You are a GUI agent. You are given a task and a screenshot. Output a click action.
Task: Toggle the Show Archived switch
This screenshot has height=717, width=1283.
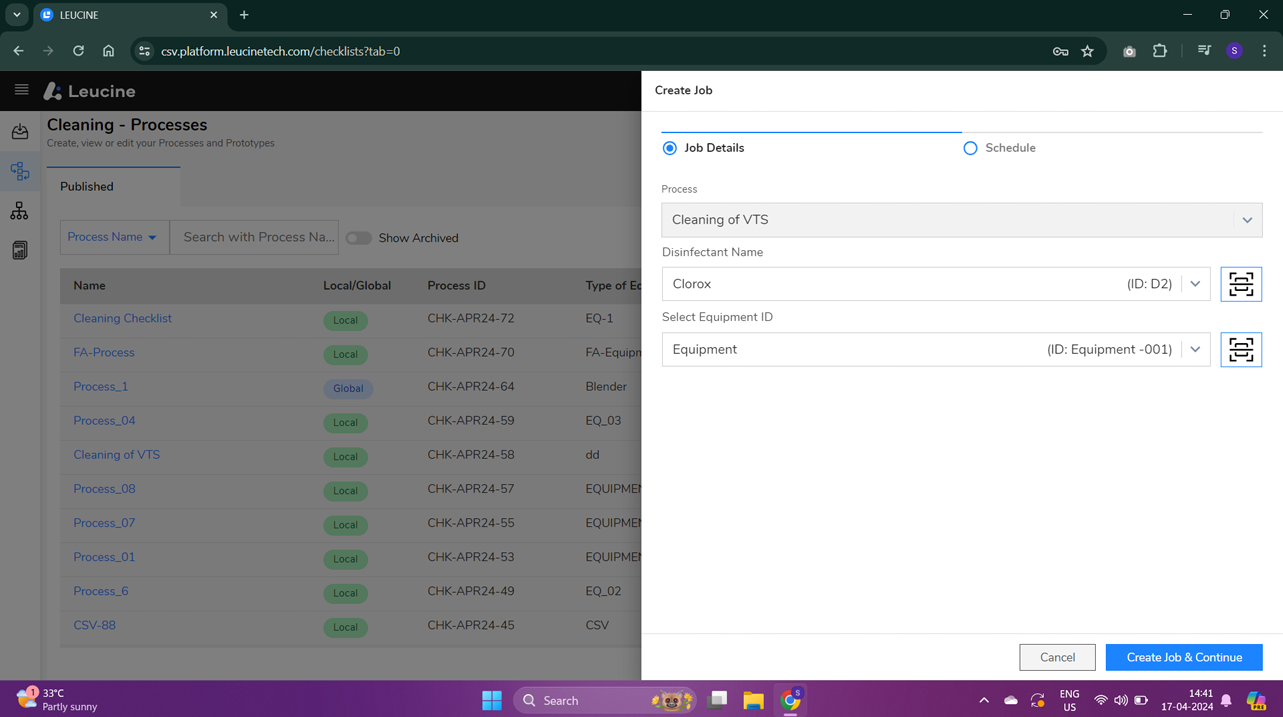coord(358,238)
